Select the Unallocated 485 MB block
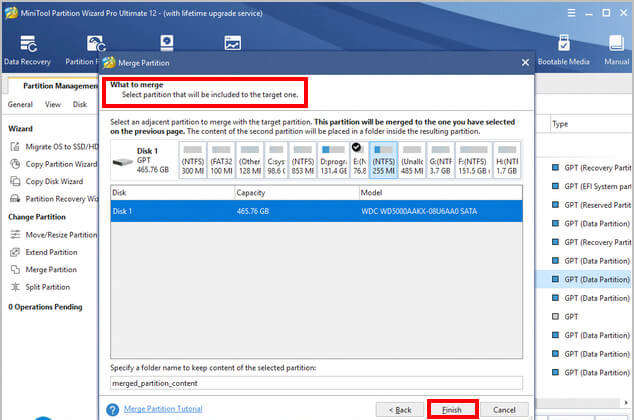Screen dimensions: 634x420 point(412,160)
